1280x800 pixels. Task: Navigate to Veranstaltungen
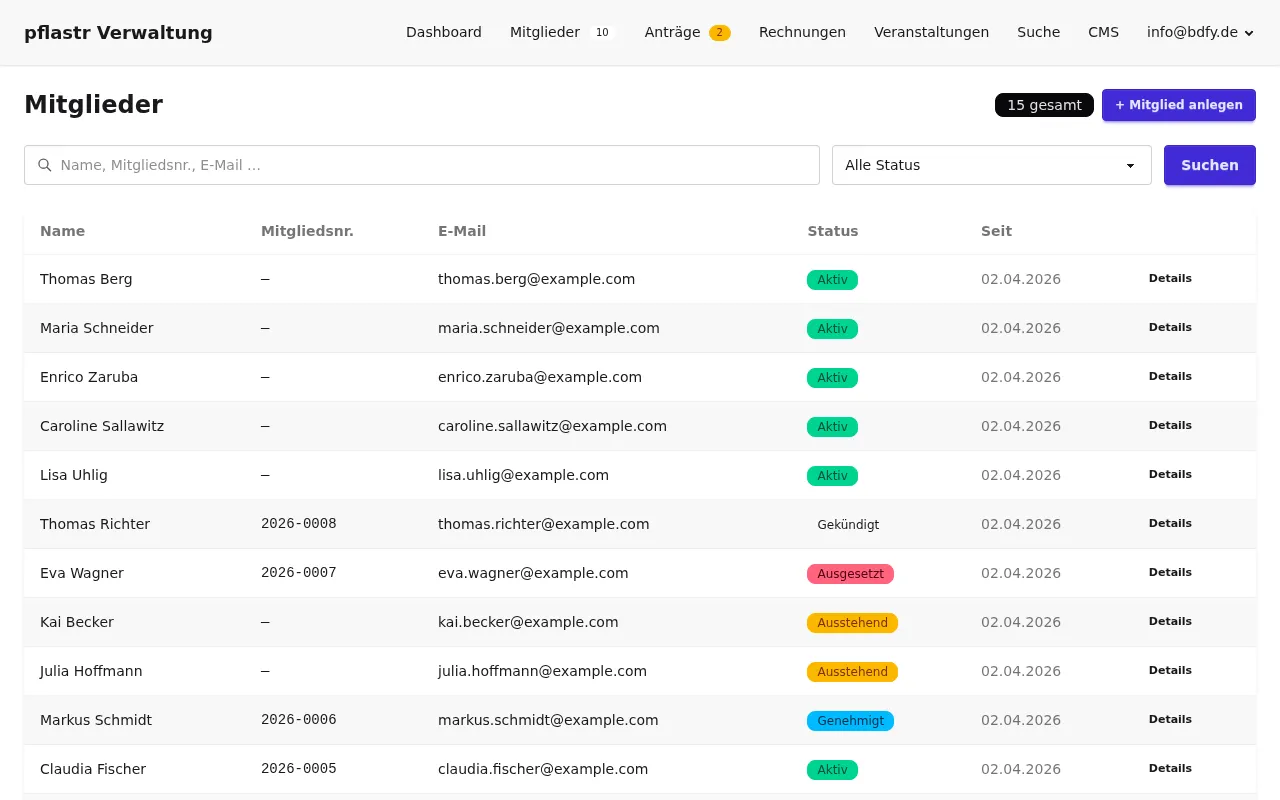pos(931,32)
